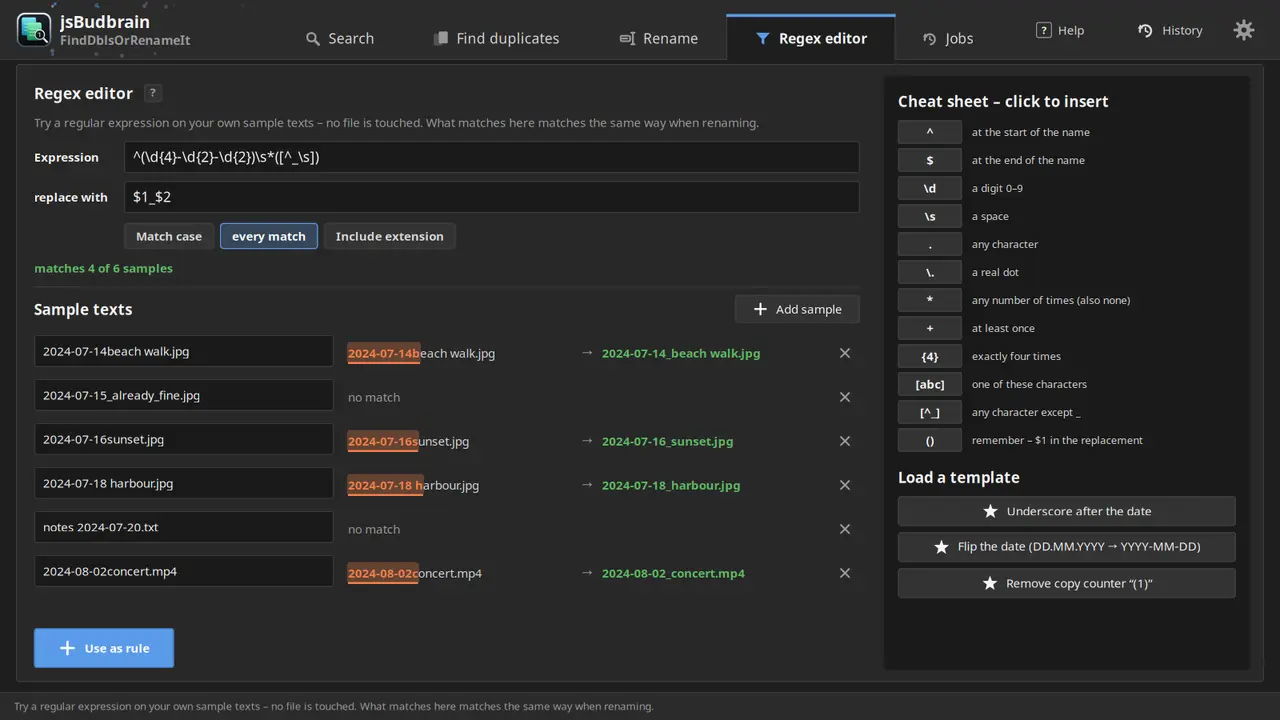Insert the [abc] character set token
Viewport: 1280px width, 720px height.
(x=930, y=384)
